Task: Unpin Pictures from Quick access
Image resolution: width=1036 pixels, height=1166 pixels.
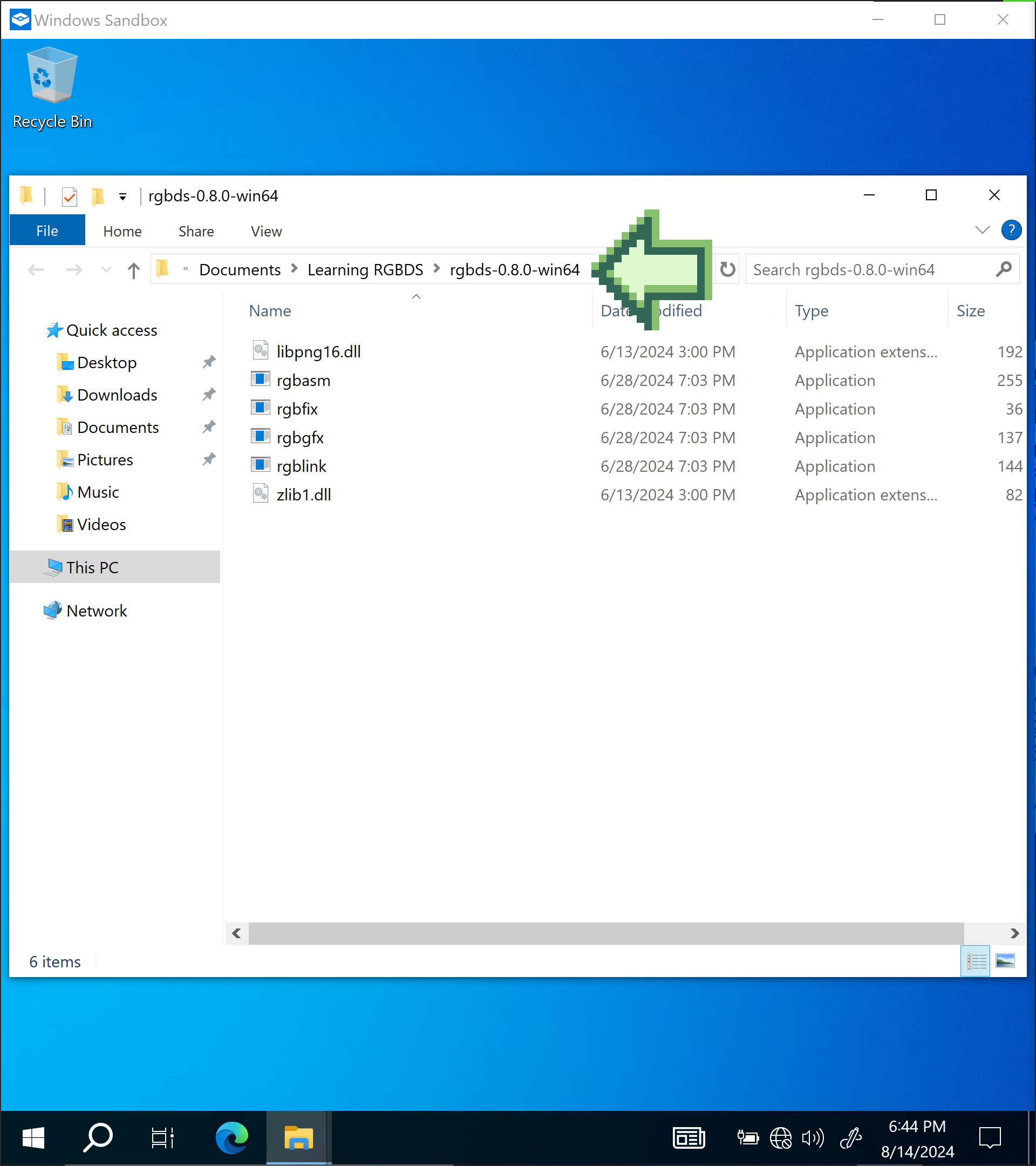Action: coord(209,459)
